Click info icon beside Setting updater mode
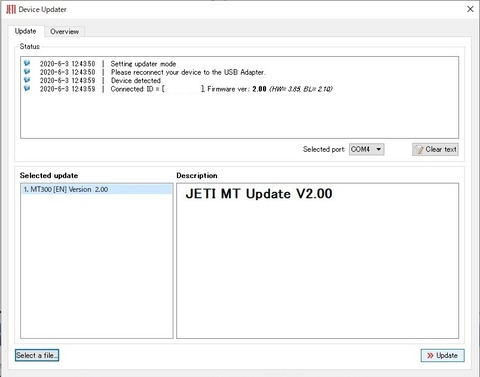The image size is (480, 377). (x=27, y=63)
